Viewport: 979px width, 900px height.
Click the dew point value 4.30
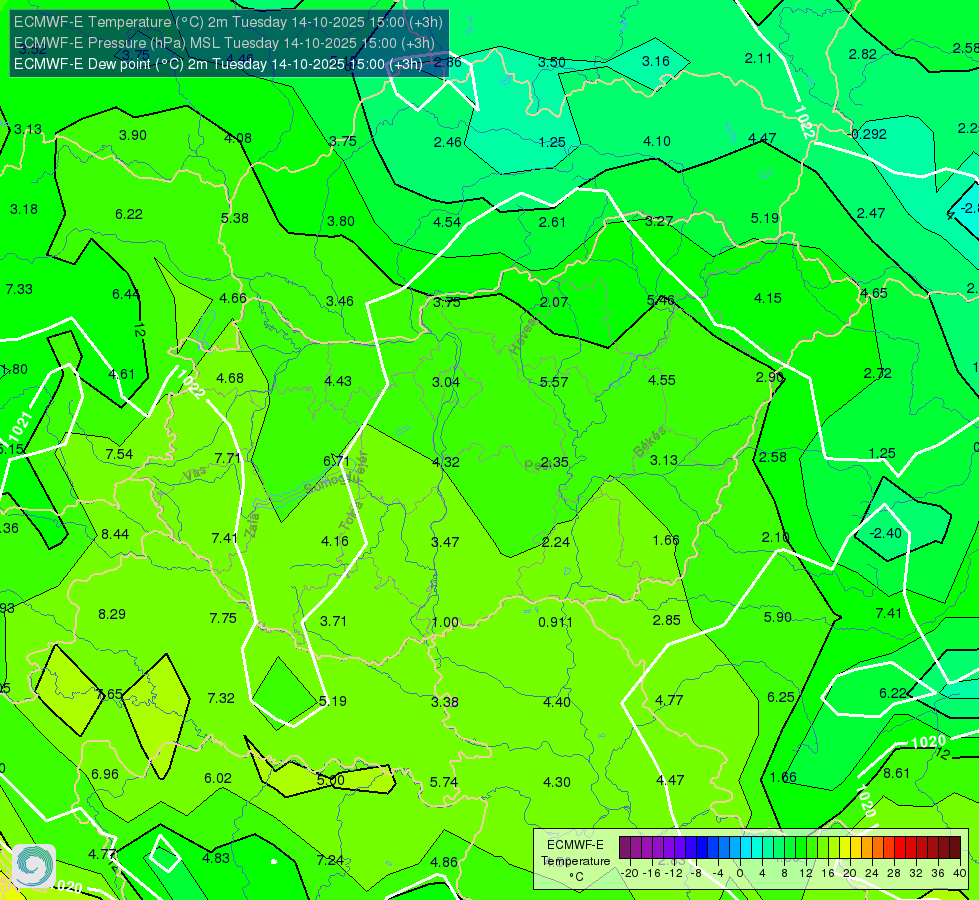[x=557, y=782]
